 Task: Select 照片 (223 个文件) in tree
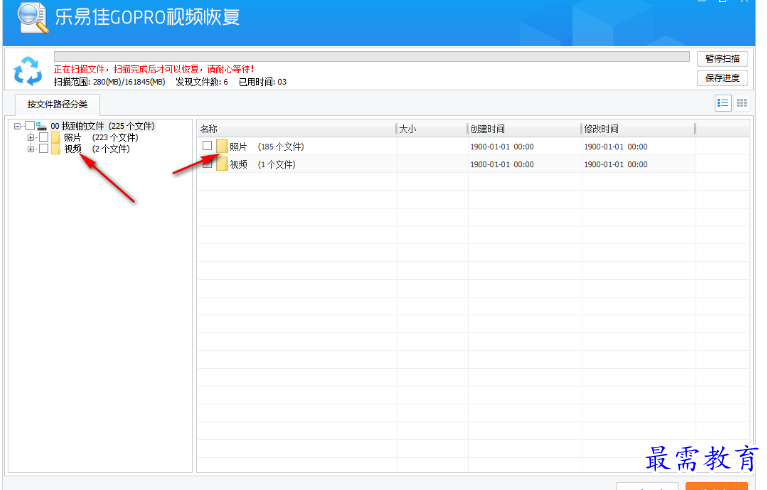click(x=101, y=137)
